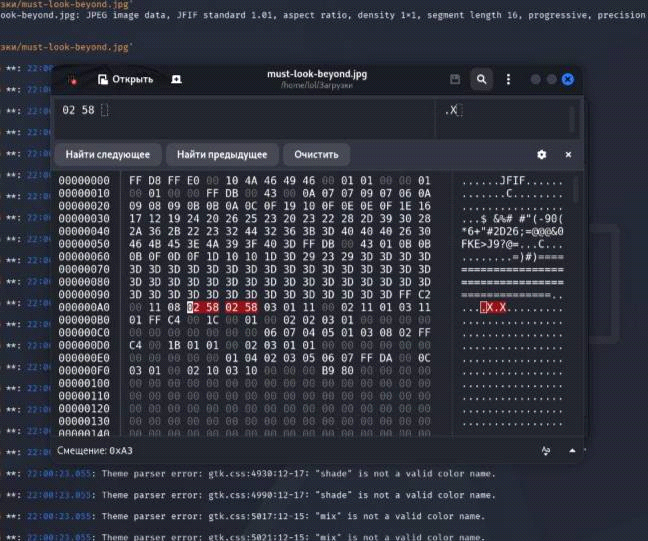Toggle the search magnifier button
Screen dimensions: 648x541
[x=481, y=79]
